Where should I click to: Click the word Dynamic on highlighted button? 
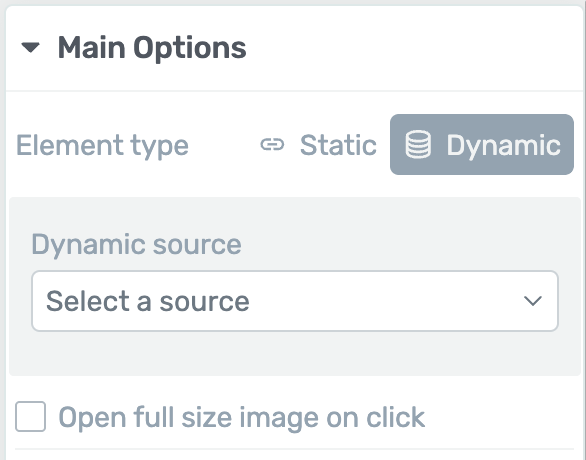coord(503,145)
